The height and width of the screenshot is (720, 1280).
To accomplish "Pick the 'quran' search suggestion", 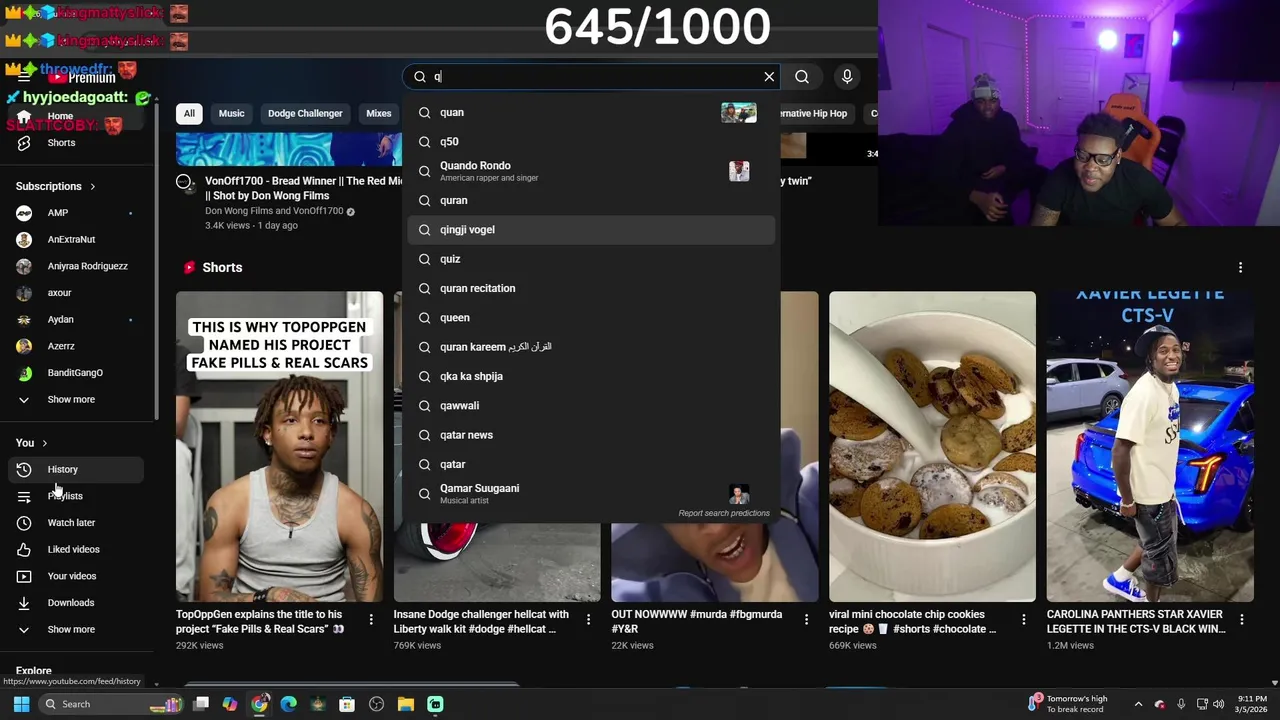I will tap(591, 200).
